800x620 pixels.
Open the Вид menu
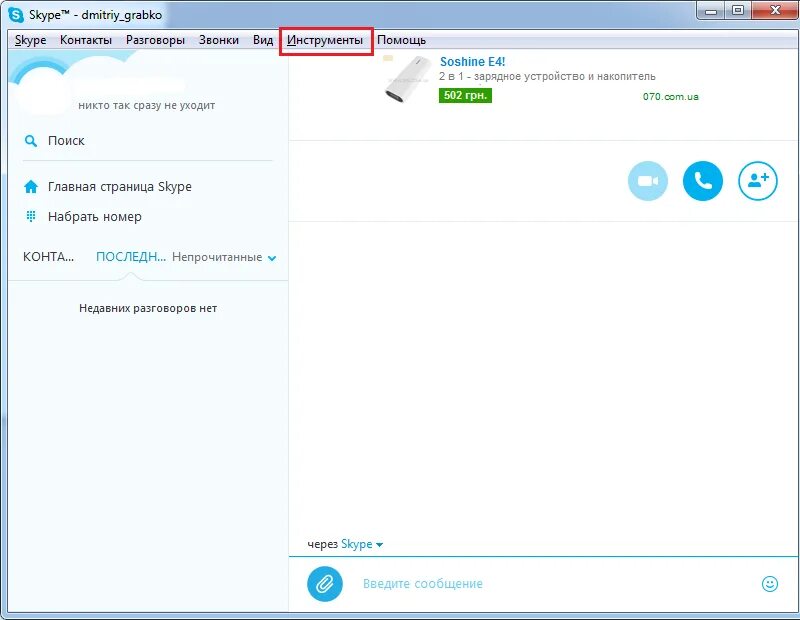point(263,40)
